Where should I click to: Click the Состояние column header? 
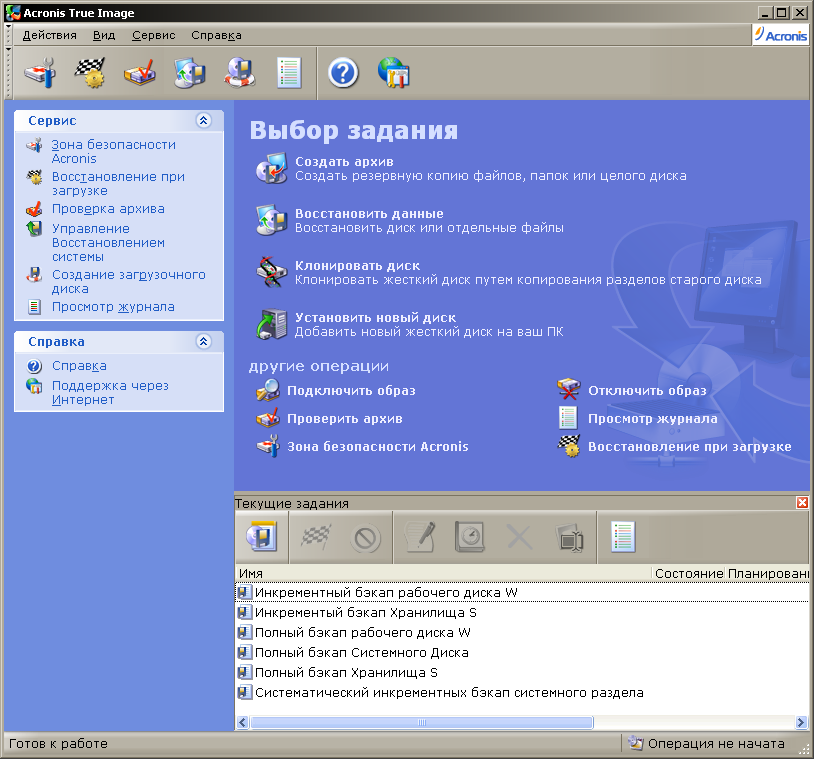click(688, 573)
